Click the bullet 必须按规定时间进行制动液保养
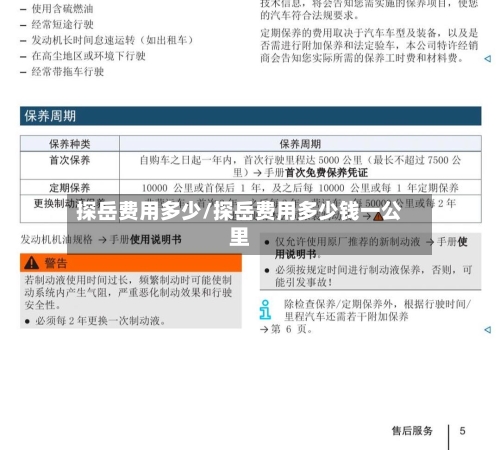The image size is (500, 450). pyautogui.click(x=373, y=276)
